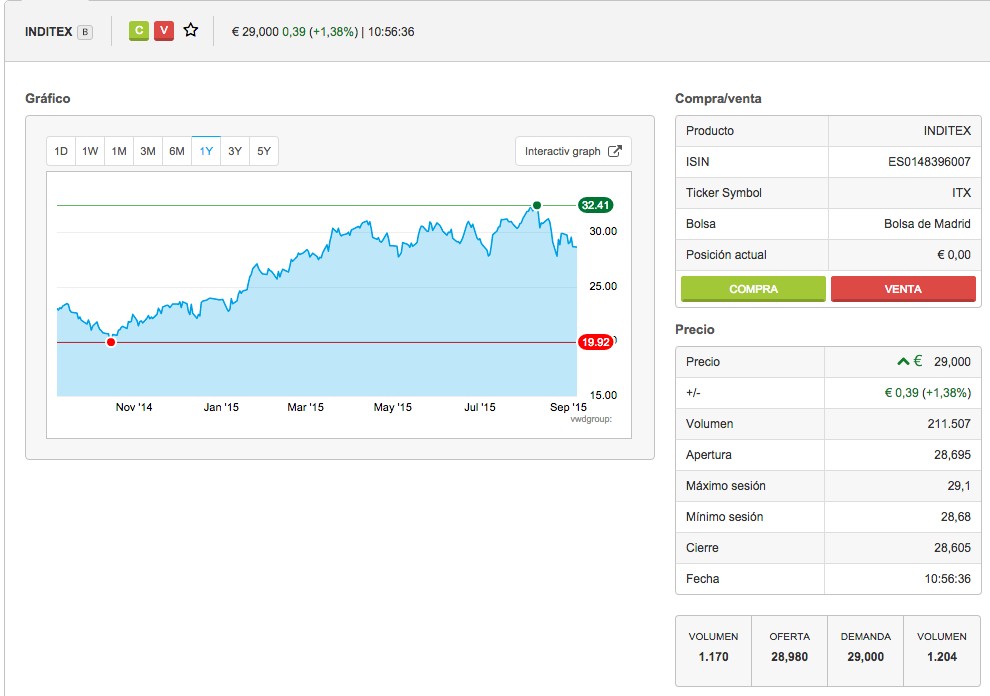Click the Gráfico section heading
The image size is (990, 696).
point(48,99)
